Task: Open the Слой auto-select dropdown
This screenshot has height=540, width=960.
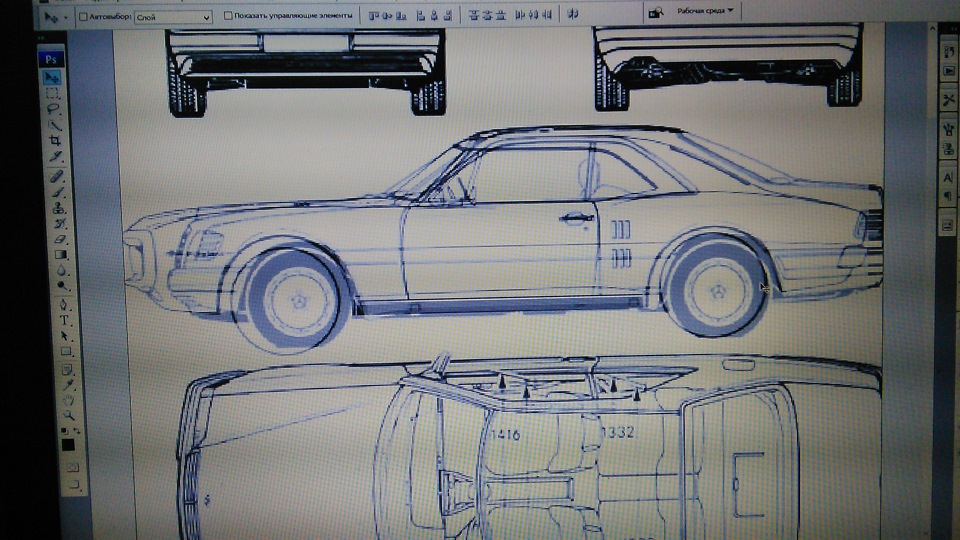Action: (173, 17)
